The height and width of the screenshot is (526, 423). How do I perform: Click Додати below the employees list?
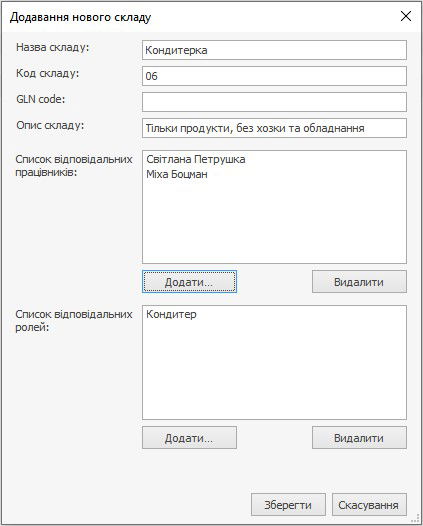point(189,282)
